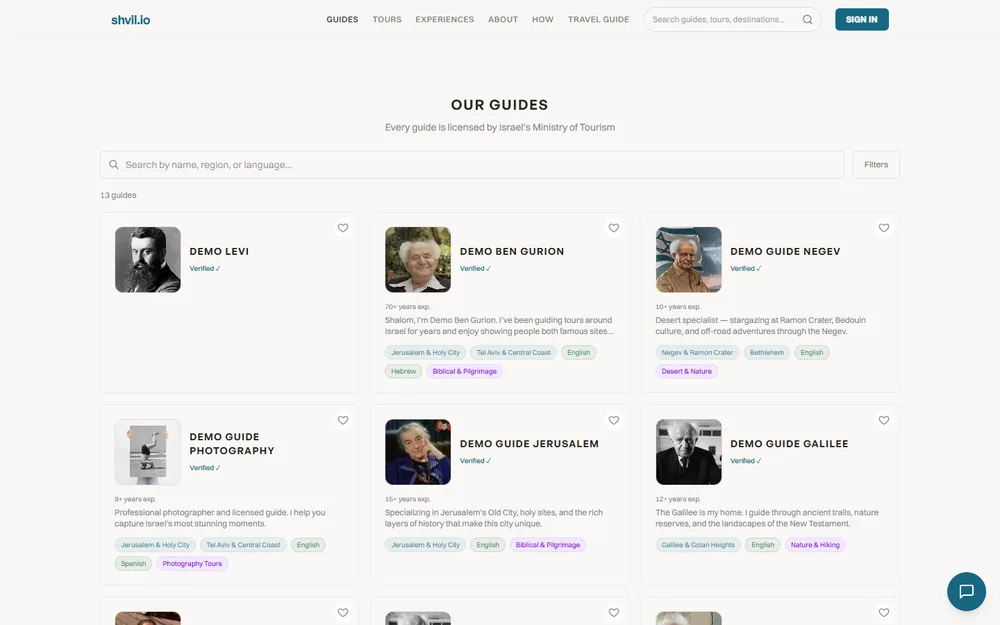1000x625 pixels.
Task: Click Demo Guide Photography profile photo
Action: [x=148, y=452]
